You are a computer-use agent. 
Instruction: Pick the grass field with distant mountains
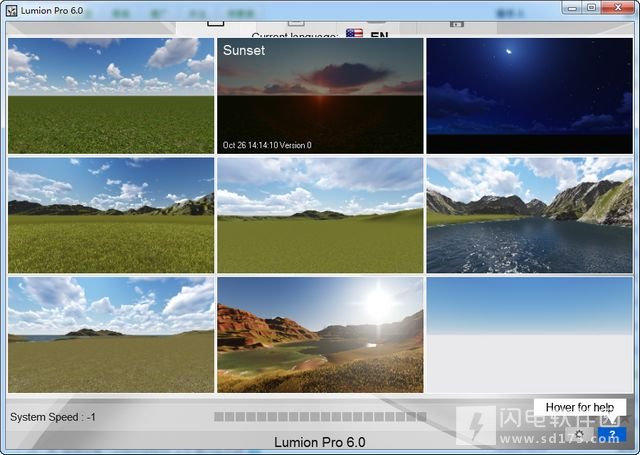tap(111, 215)
